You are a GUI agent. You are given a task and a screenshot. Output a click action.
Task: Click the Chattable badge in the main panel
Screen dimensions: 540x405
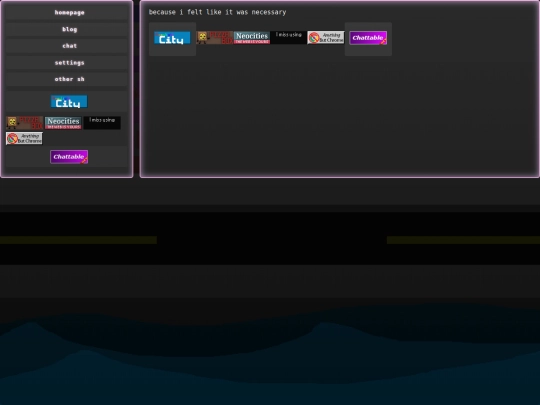[368, 38]
